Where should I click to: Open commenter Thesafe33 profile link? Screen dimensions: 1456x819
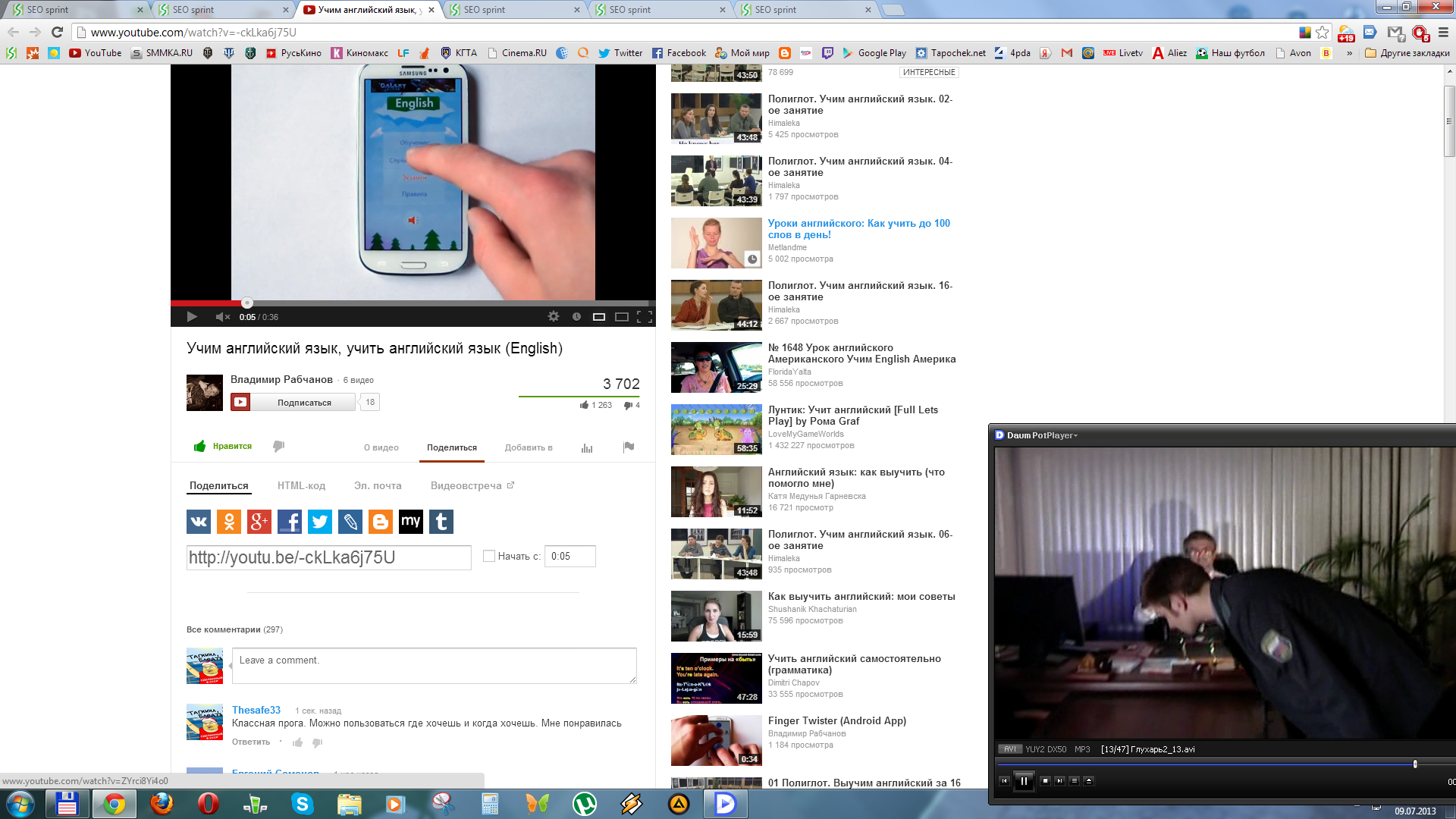click(x=256, y=710)
